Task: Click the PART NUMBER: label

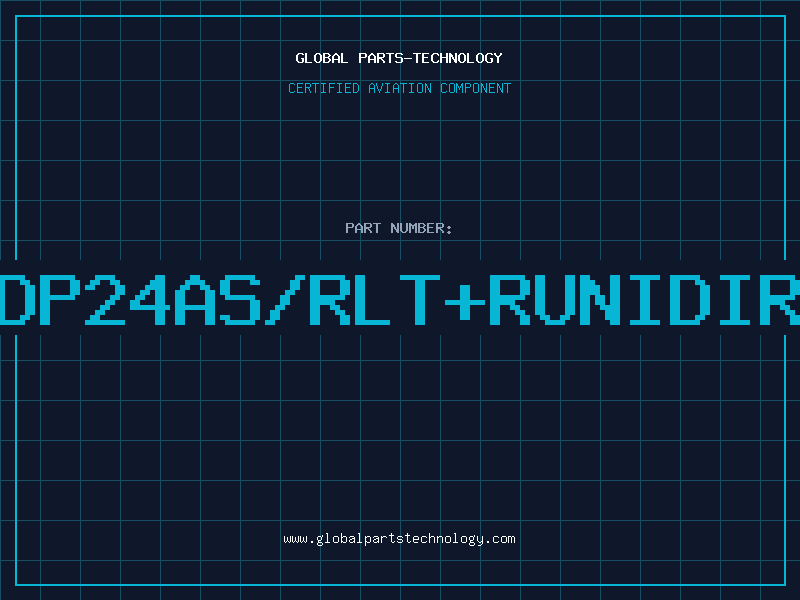Action: 399,228
